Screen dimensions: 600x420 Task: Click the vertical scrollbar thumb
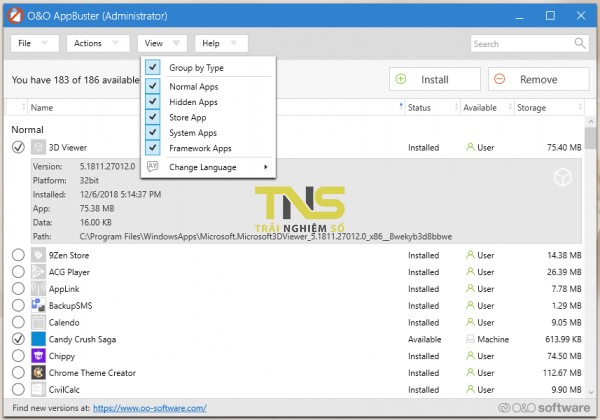point(590,138)
